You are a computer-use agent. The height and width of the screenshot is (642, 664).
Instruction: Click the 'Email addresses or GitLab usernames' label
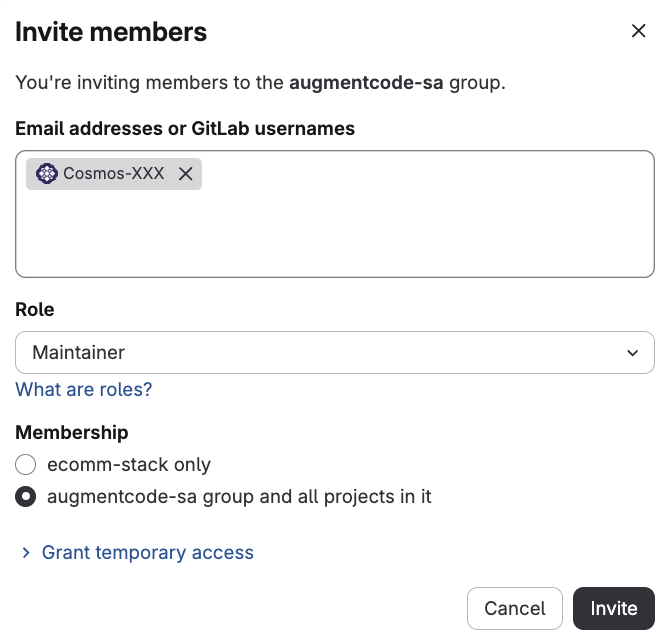click(x=185, y=128)
